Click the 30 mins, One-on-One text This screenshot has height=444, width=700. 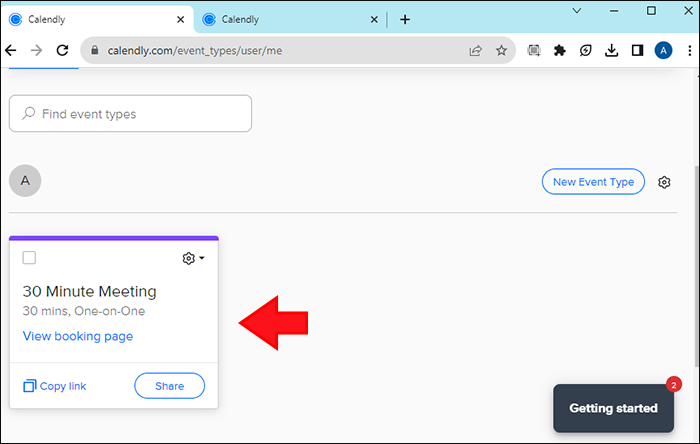click(84, 311)
